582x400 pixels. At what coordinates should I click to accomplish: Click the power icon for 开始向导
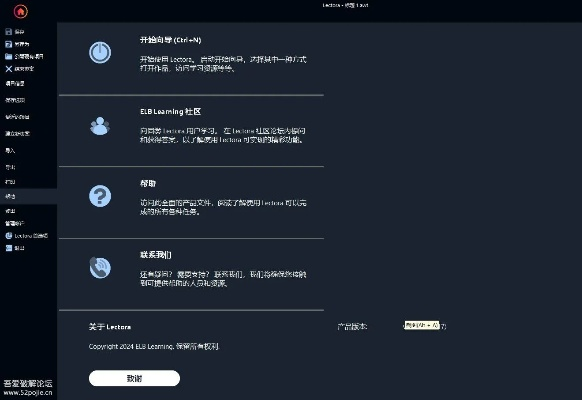coord(100,52)
